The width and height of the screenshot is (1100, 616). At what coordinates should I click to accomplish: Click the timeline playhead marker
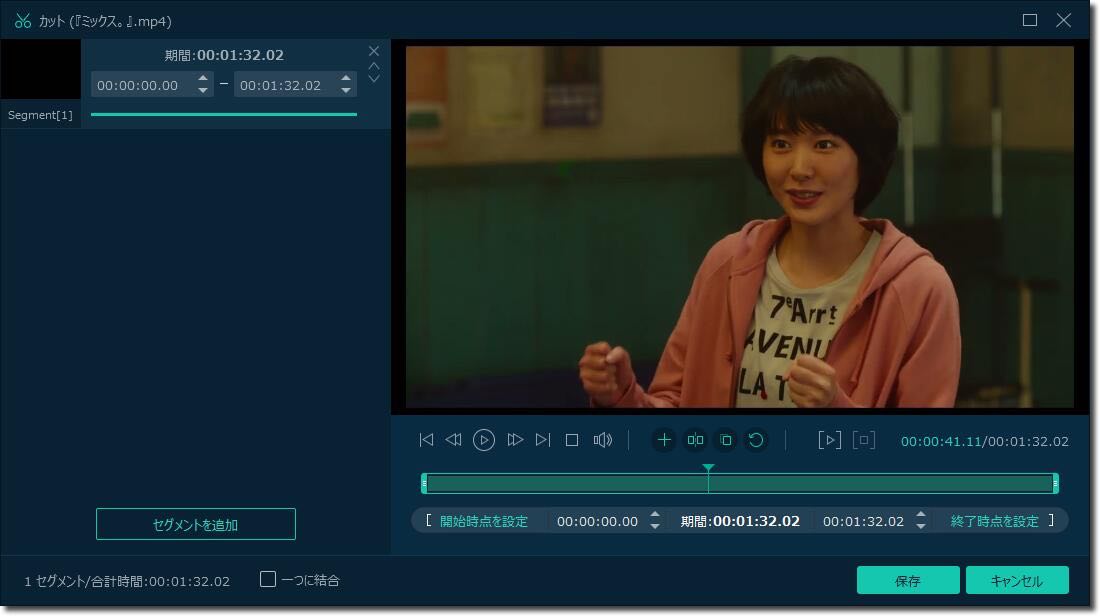tap(709, 468)
